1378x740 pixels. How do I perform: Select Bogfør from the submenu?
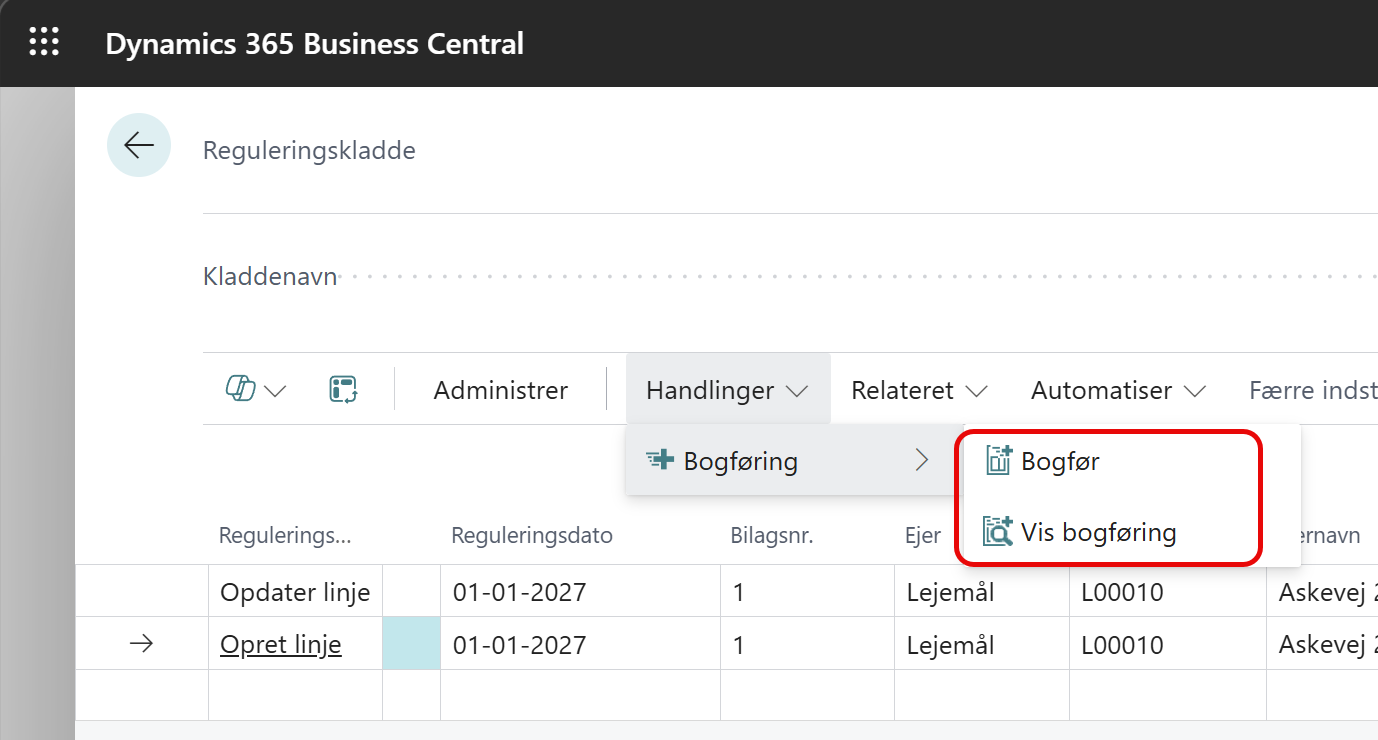(1060, 461)
